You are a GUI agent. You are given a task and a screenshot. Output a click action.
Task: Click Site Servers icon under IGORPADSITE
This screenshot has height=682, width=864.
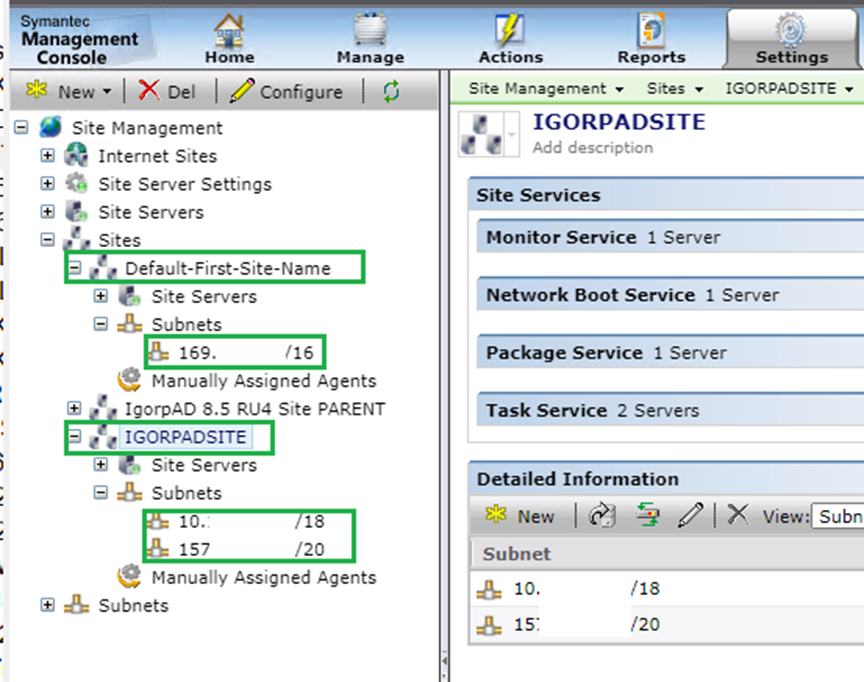pos(130,464)
